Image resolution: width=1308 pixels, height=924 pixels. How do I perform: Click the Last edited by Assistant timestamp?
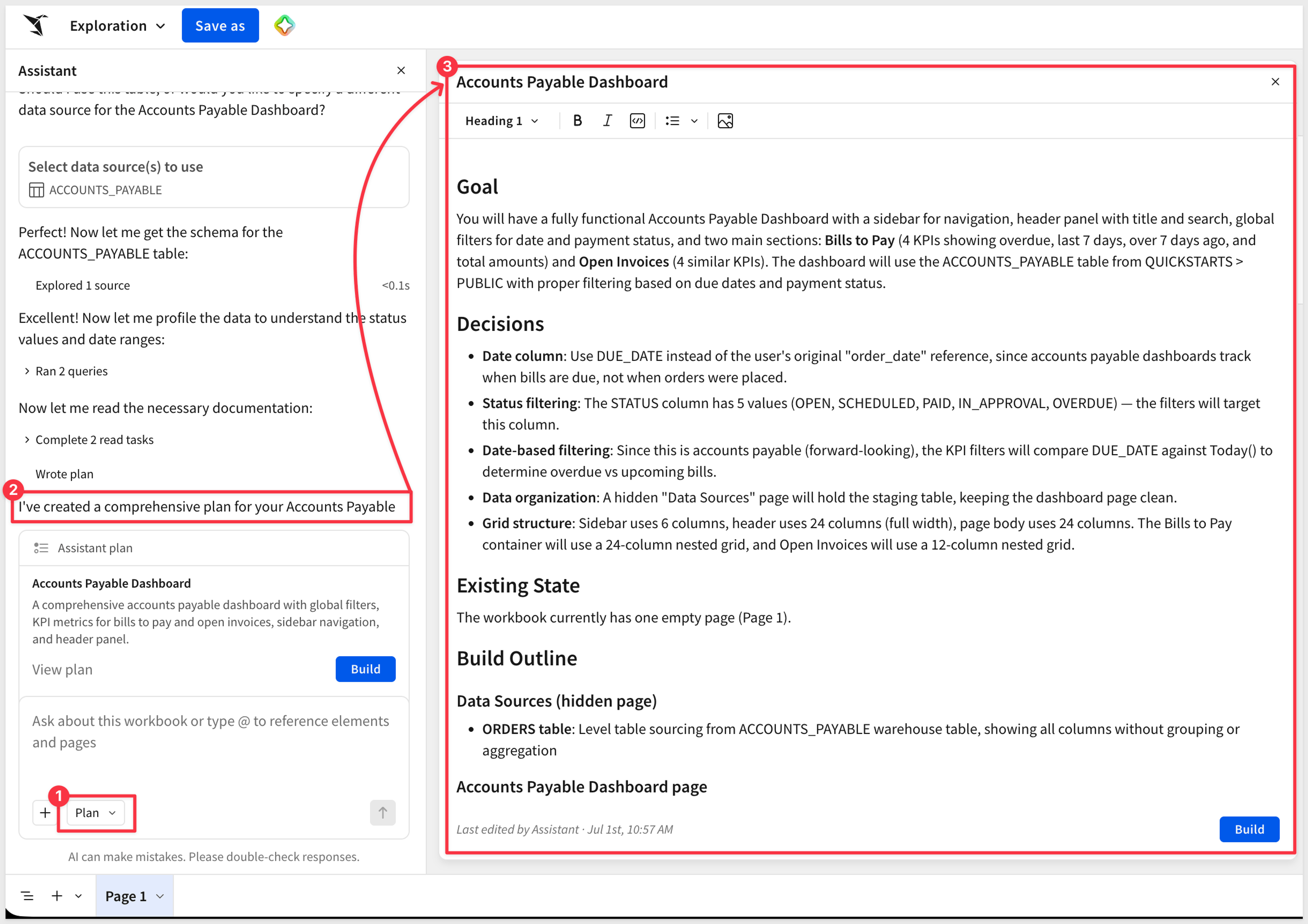(564, 829)
